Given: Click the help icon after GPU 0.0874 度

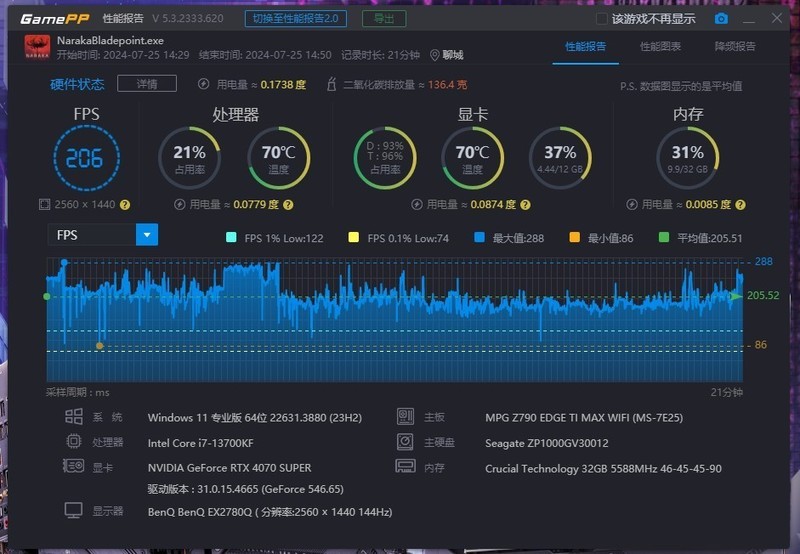Looking at the screenshot, I should (526, 205).
